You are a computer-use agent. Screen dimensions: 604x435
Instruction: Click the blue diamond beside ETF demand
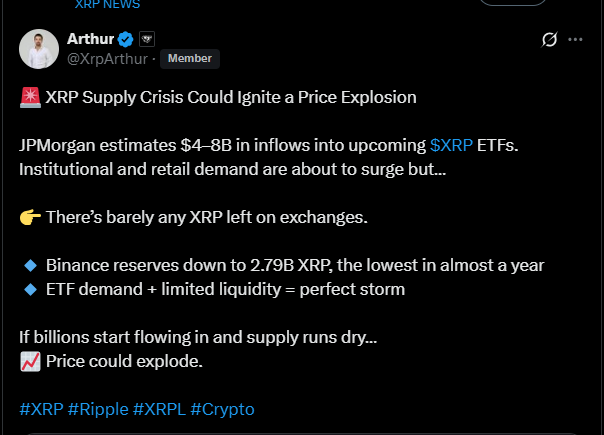[x=29, y=290]
